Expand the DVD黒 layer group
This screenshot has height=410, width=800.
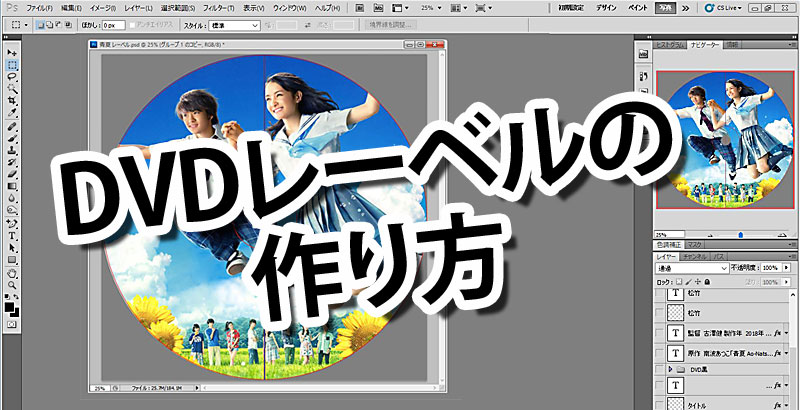(669, 368)
